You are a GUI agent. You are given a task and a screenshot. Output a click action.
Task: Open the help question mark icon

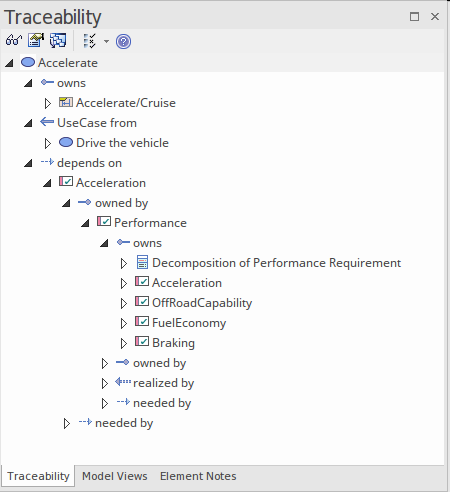coord(123,42)
